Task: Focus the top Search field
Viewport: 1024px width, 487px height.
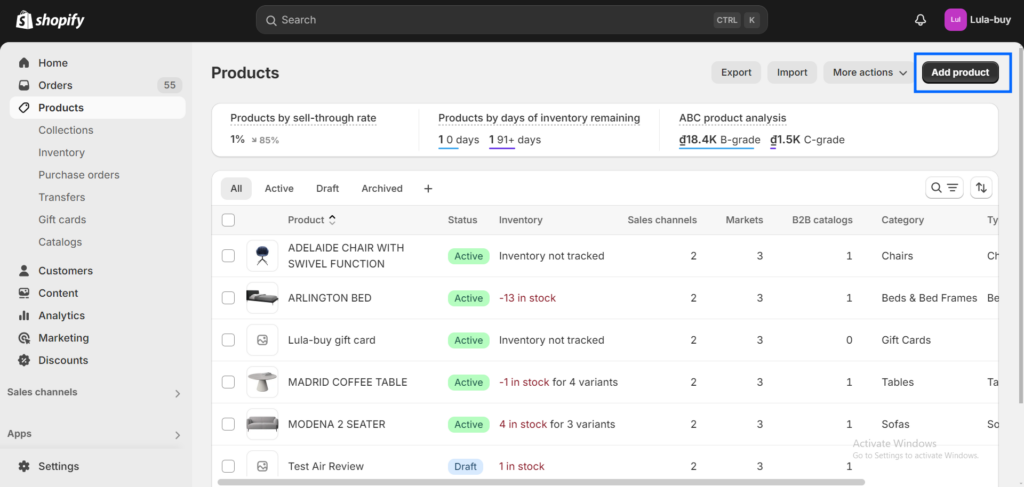Action: [511, 20]
